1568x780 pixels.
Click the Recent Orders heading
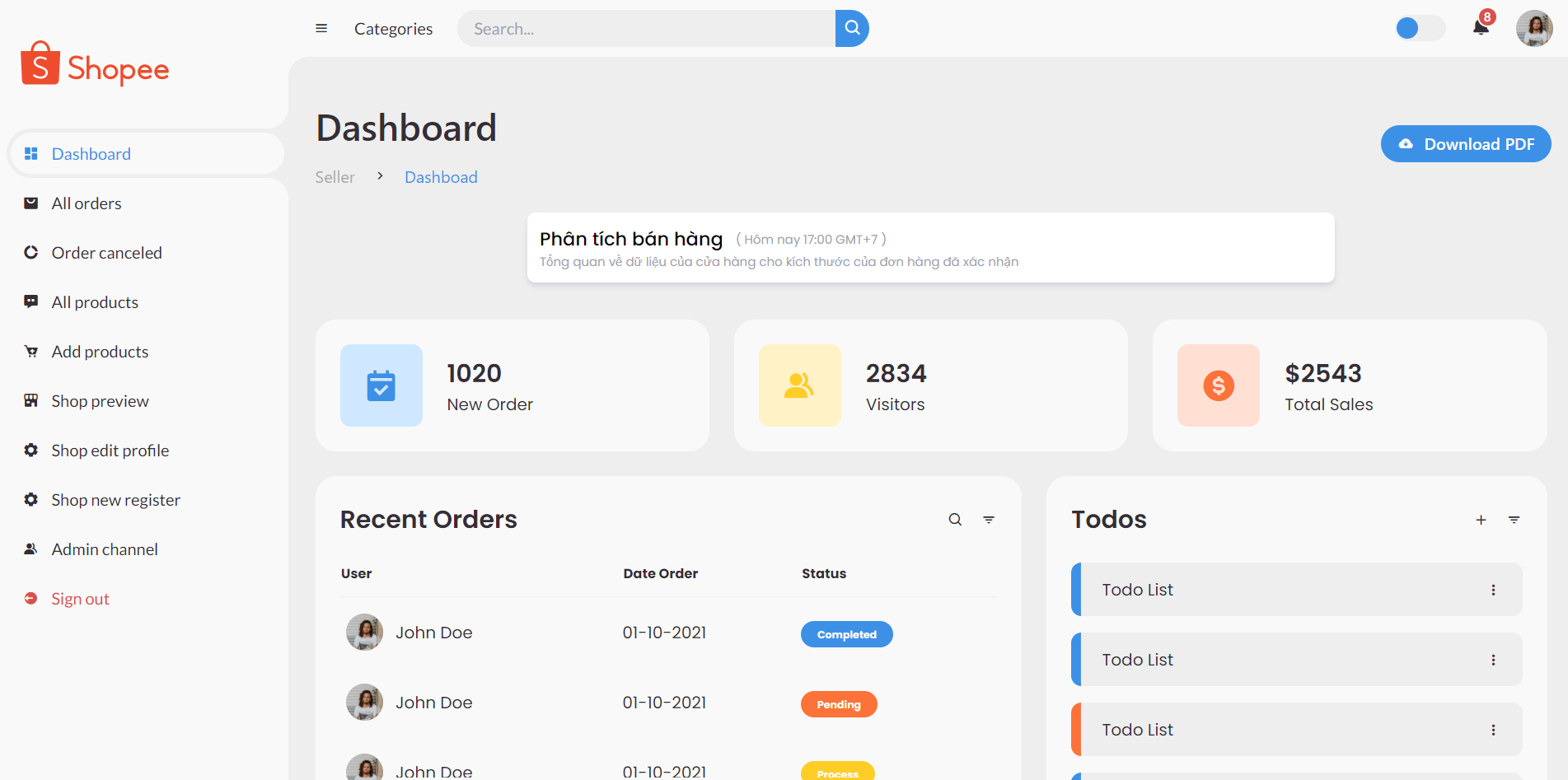coord(428,520)
